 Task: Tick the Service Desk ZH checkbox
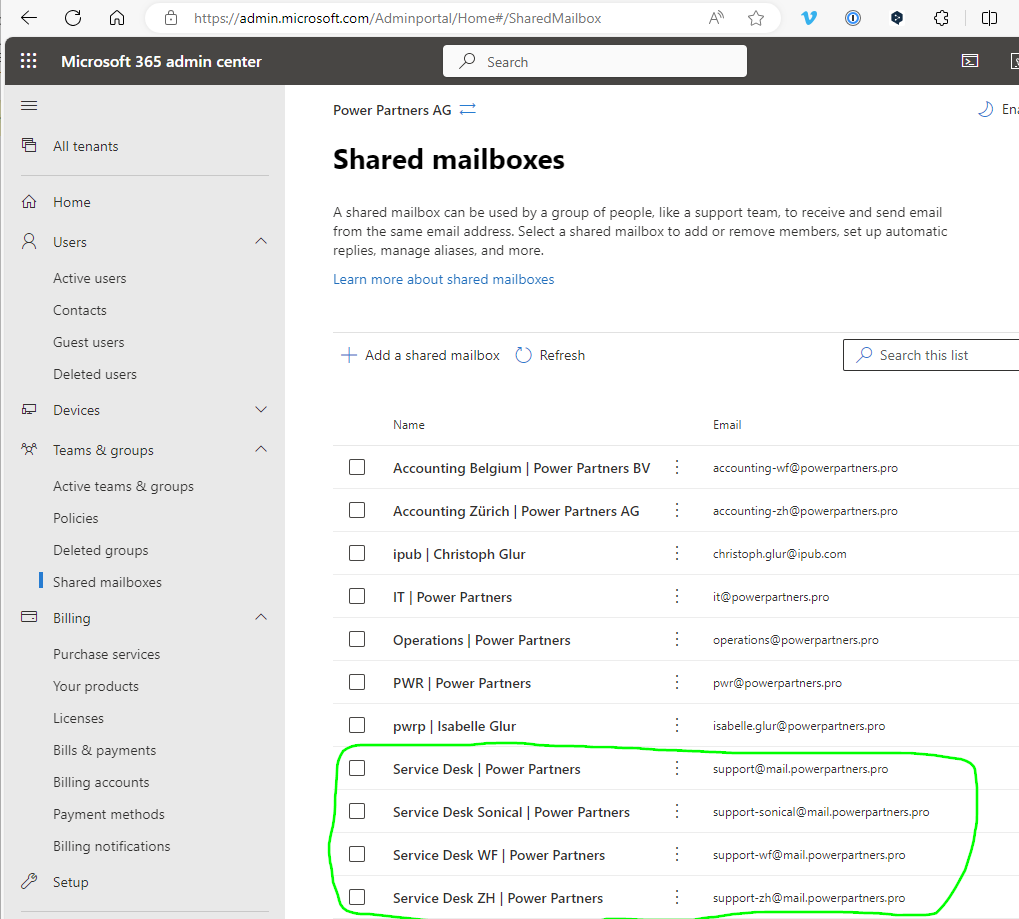tap(357, 897)
